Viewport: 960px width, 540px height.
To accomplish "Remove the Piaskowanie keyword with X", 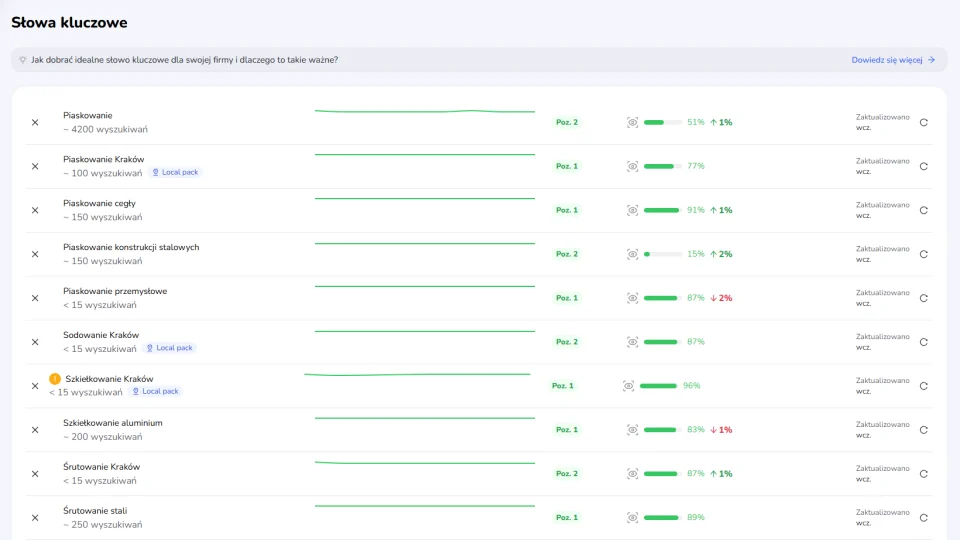I will (x=35, y=122).
